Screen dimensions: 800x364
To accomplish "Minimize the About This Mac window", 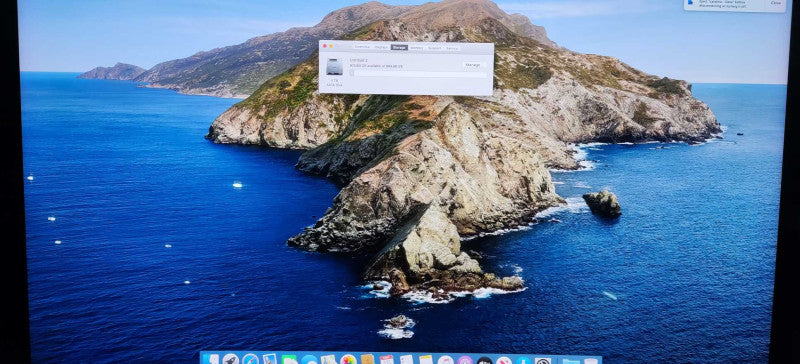I will (x=331, y=46).
